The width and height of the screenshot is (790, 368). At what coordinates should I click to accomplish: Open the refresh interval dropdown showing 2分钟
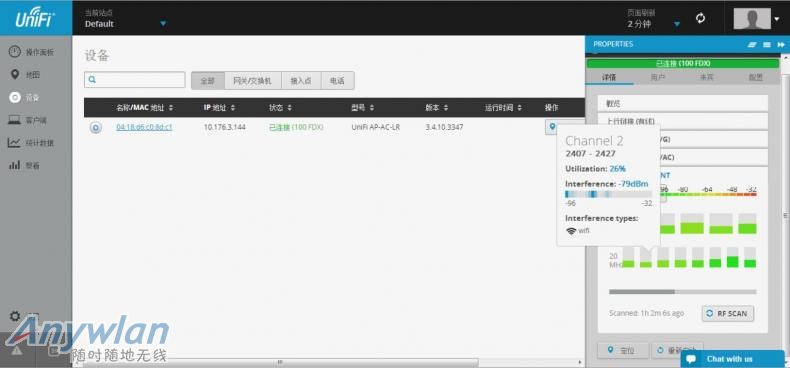coord(677,24)
